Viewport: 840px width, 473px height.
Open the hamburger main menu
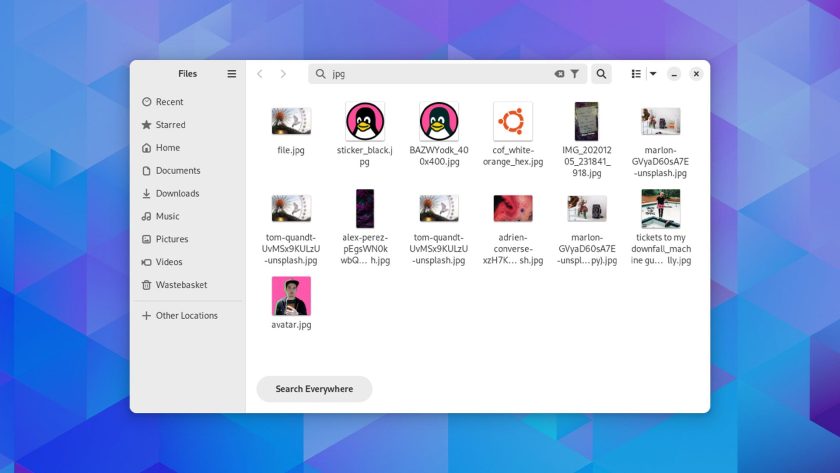pos(232,74)
